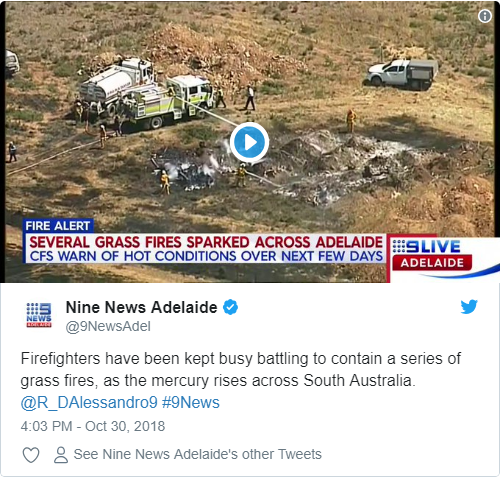The image size is (501, 478).
Task: Click the tweet text about firefighters
Action: pos(241,370)
